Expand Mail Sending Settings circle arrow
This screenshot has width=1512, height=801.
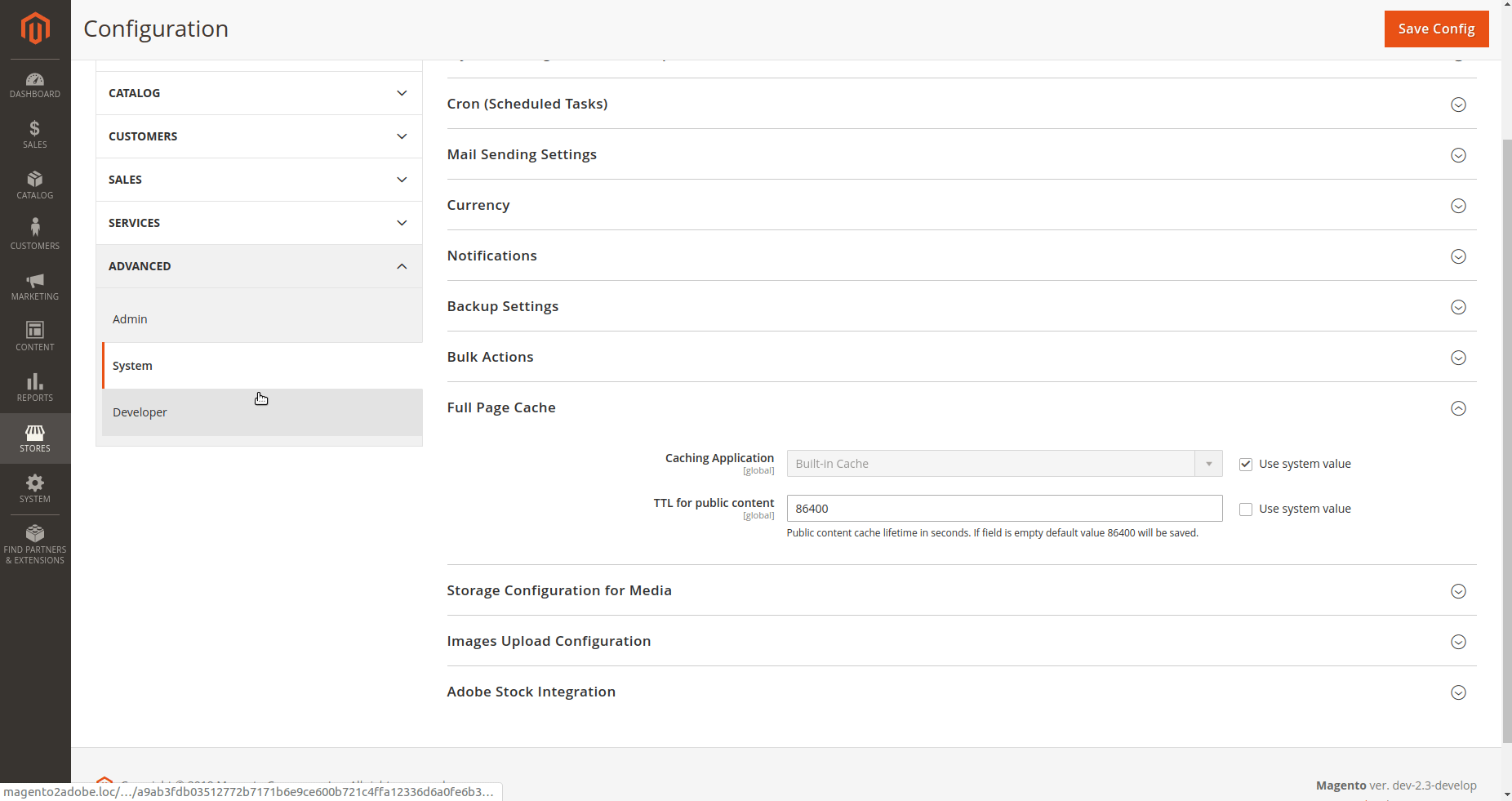click(1458, 155)
